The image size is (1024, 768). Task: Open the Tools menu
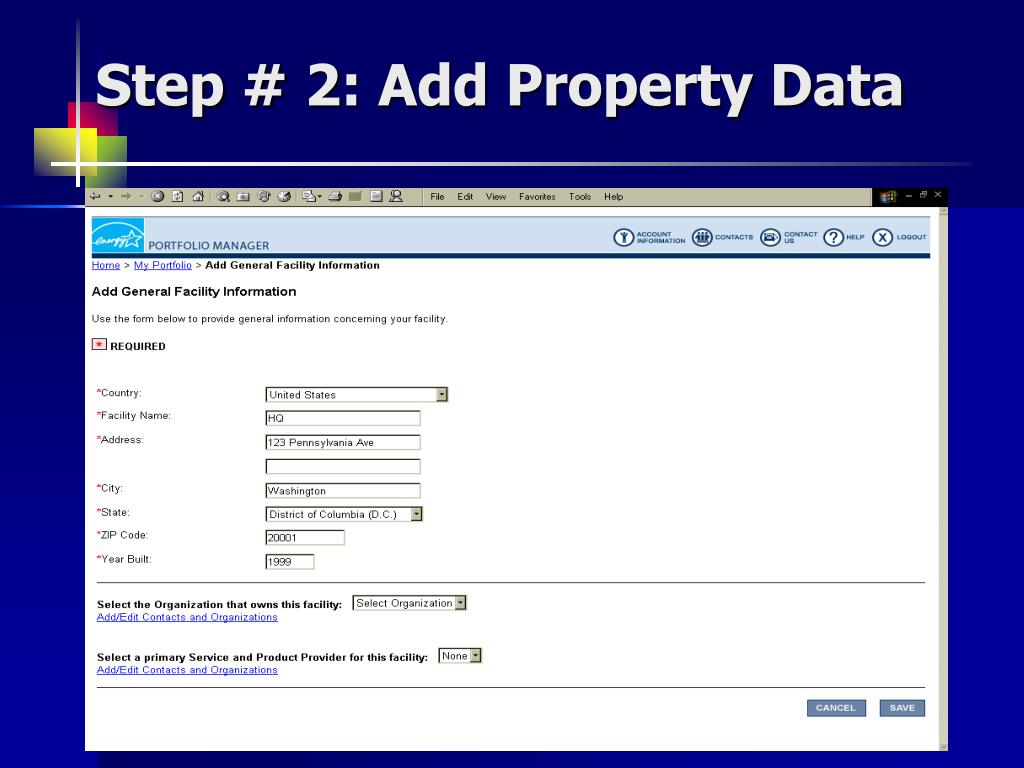(580, 197)
